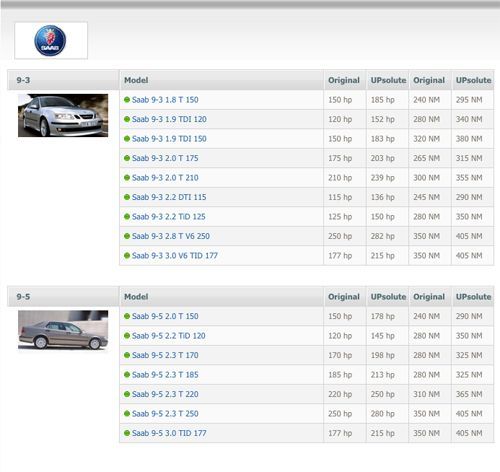Select the 365 NM torque value
Screen dimensions: 500x472
(469, 394)
